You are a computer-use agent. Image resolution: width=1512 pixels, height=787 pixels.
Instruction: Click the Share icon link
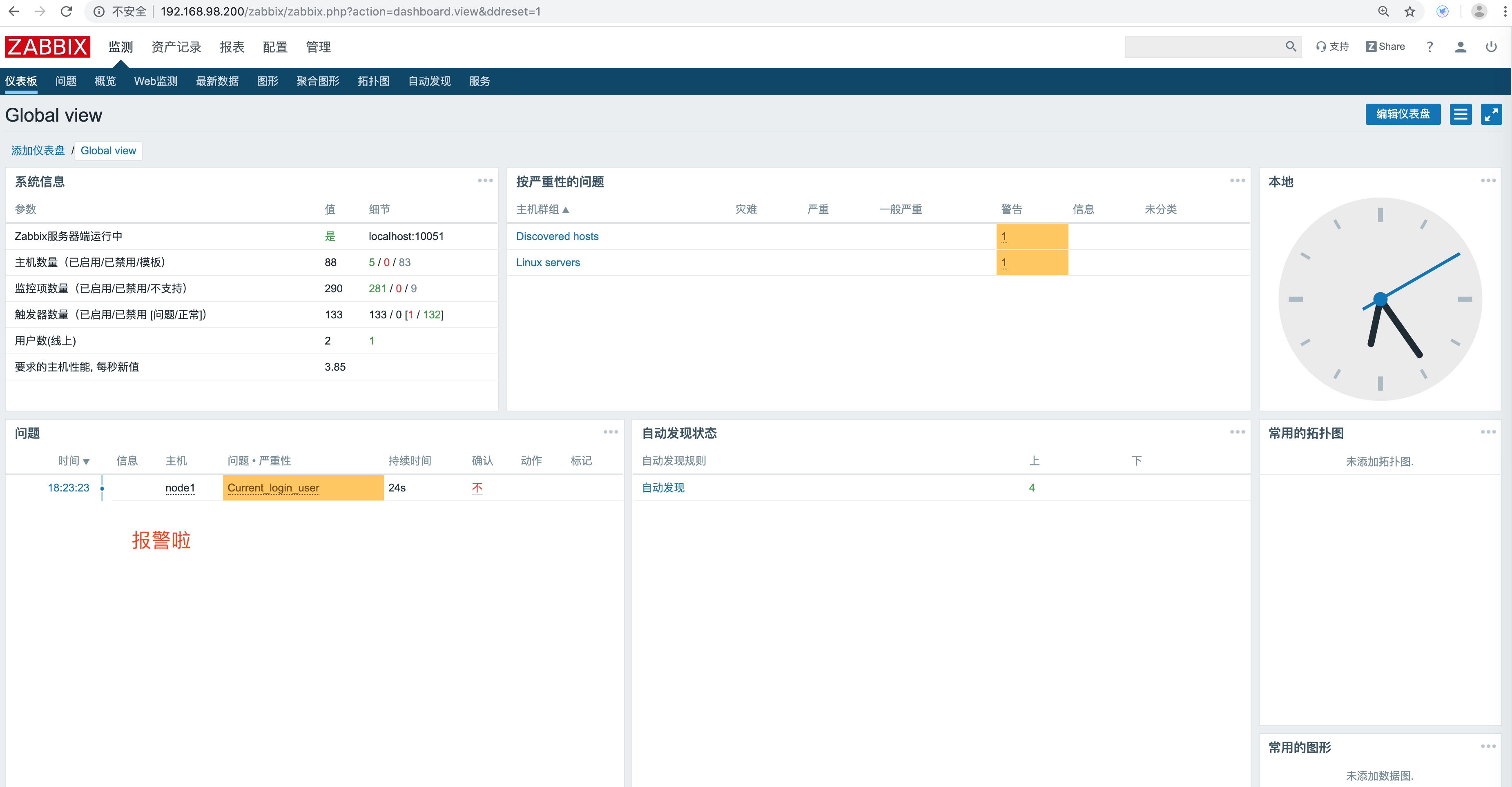click(x=1385, y=47)
